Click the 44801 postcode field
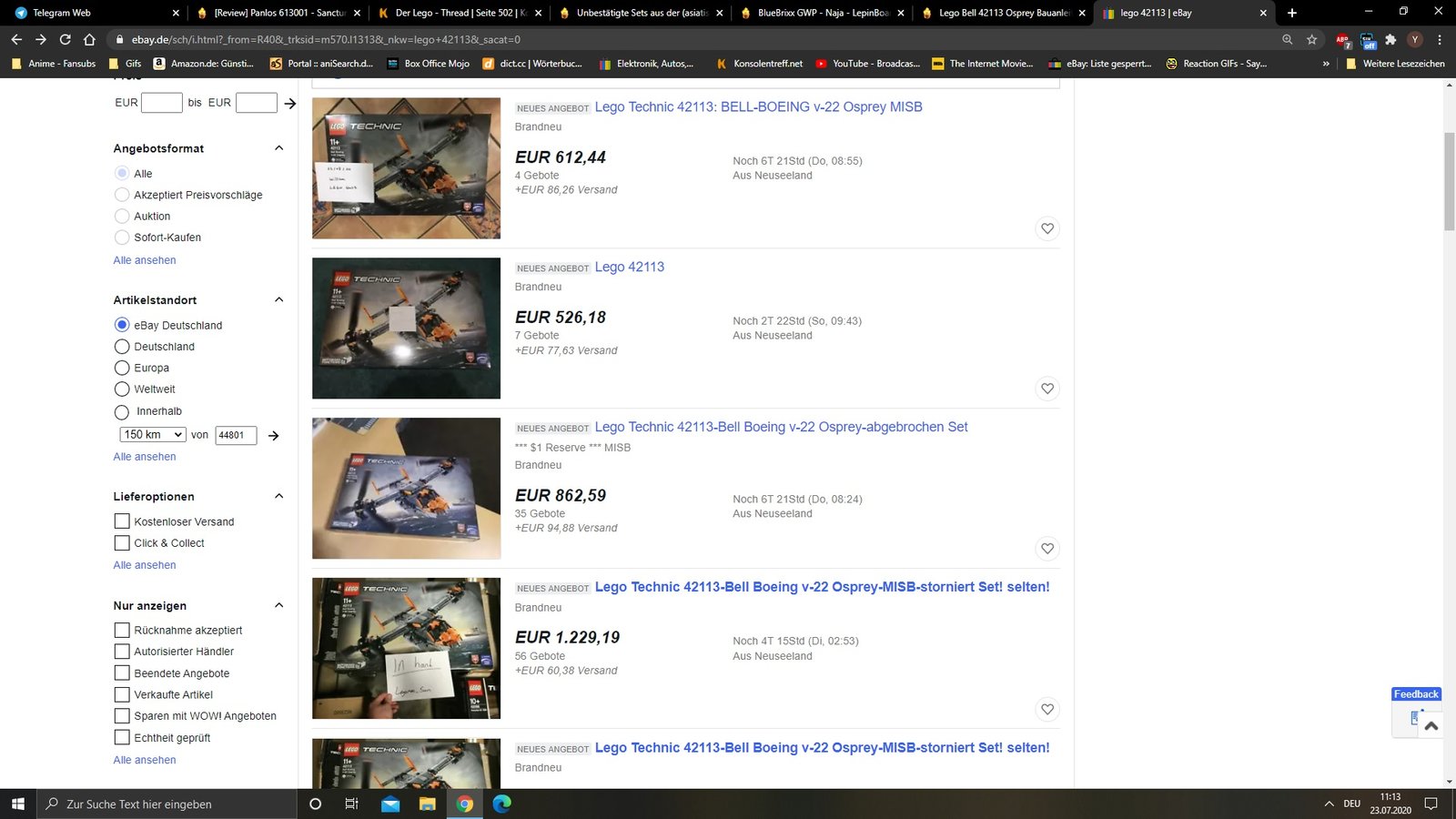This screenshot has width=1456, height=819. [x=236, y=435]
